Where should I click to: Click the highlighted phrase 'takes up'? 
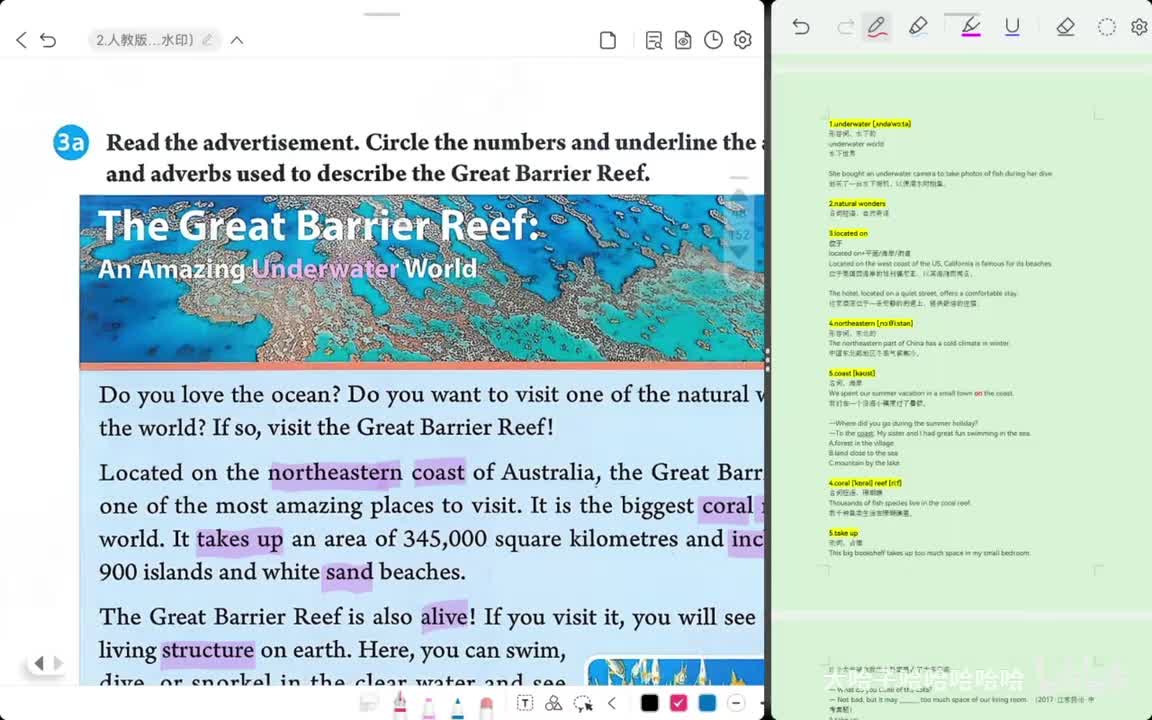coord(240,539)
